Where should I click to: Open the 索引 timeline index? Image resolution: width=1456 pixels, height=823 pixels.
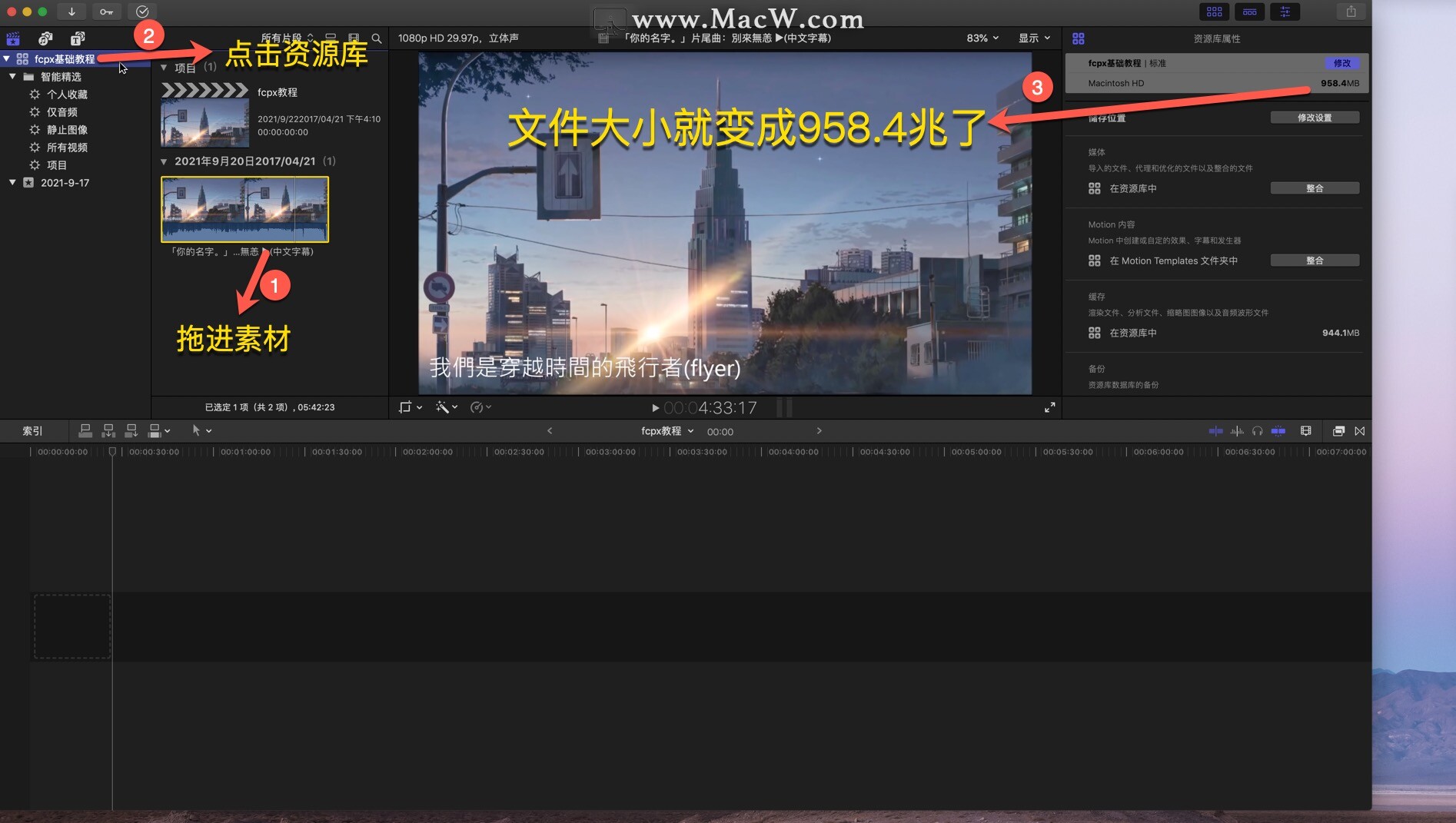[x=32, y=431]
